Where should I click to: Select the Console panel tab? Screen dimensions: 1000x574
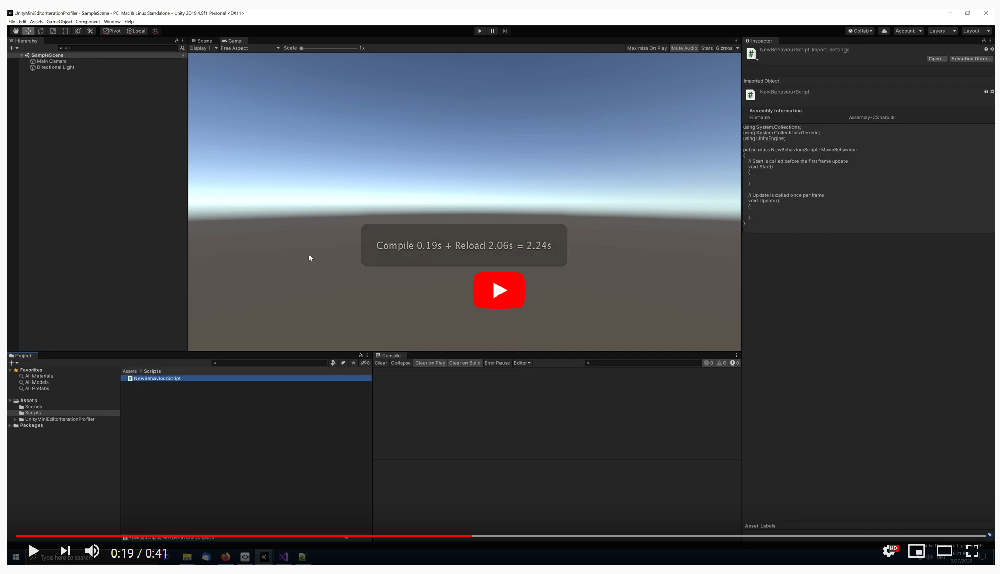388,355
